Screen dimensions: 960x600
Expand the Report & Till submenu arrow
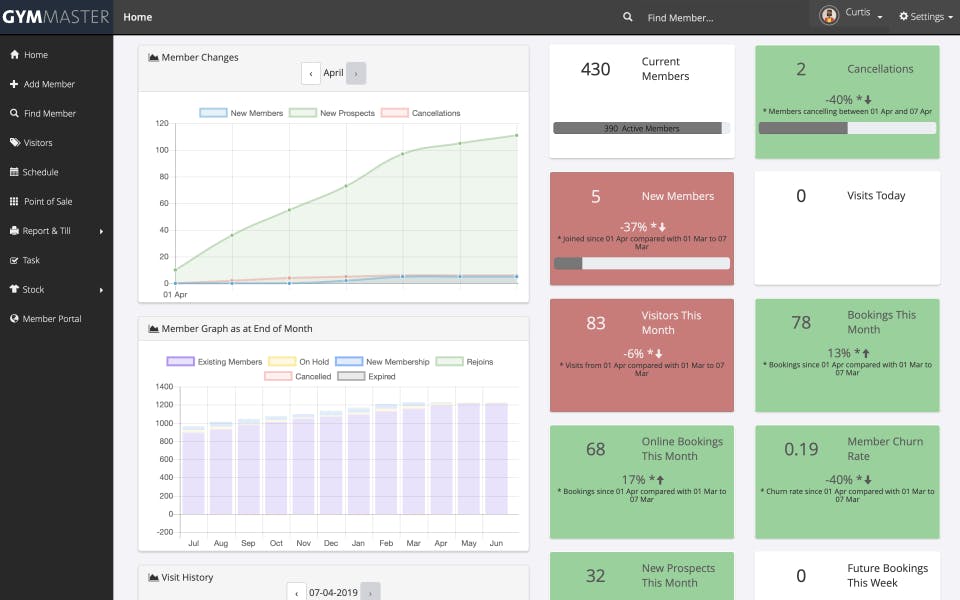pos(101,231)
